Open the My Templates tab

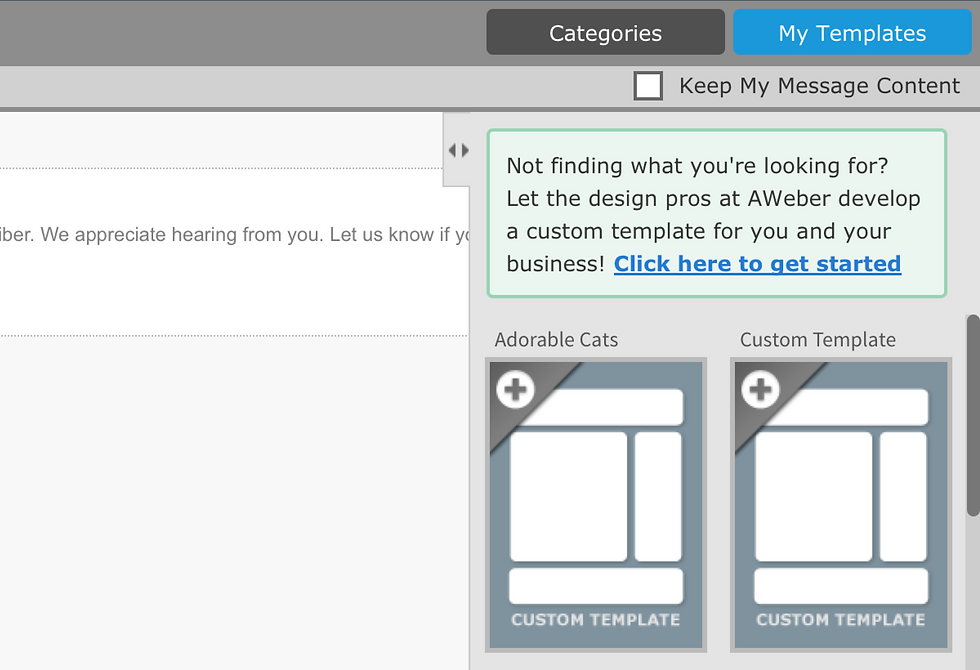point(852,33)
